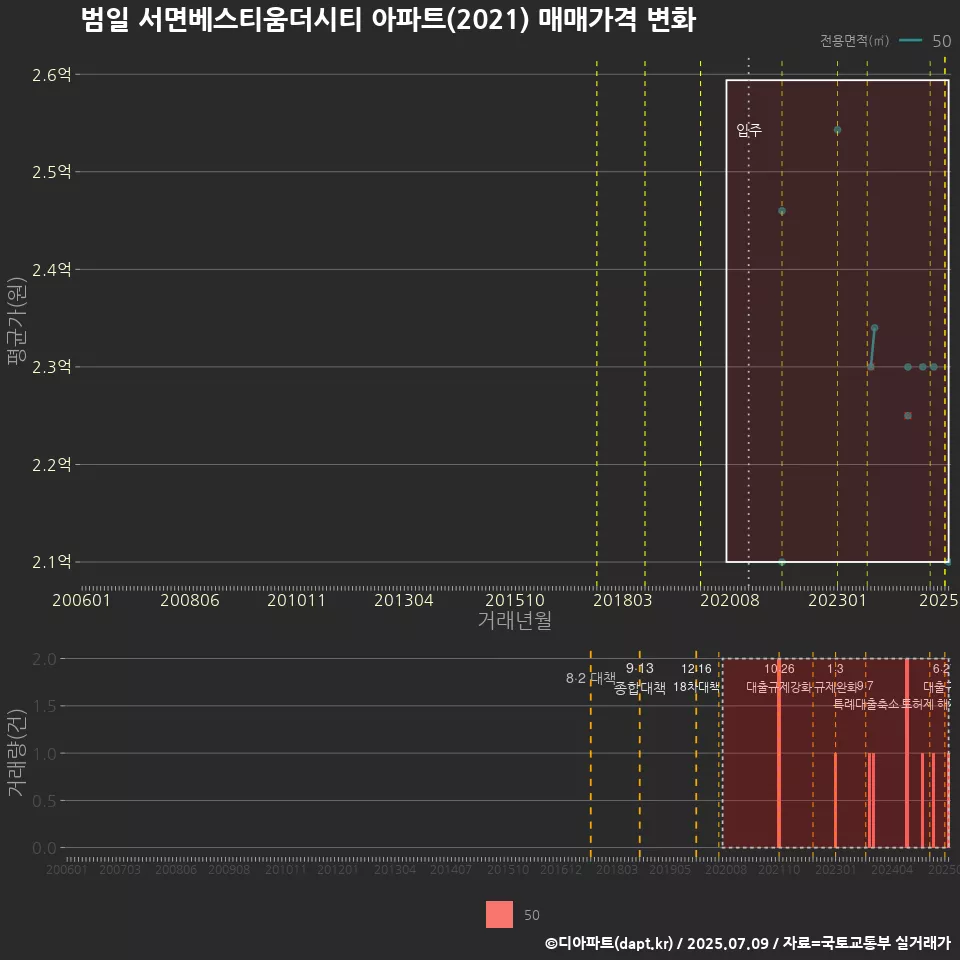Click the '입주' annotation label
The width and height of the screenshot is (960, 960).
[x=748, y=130]
